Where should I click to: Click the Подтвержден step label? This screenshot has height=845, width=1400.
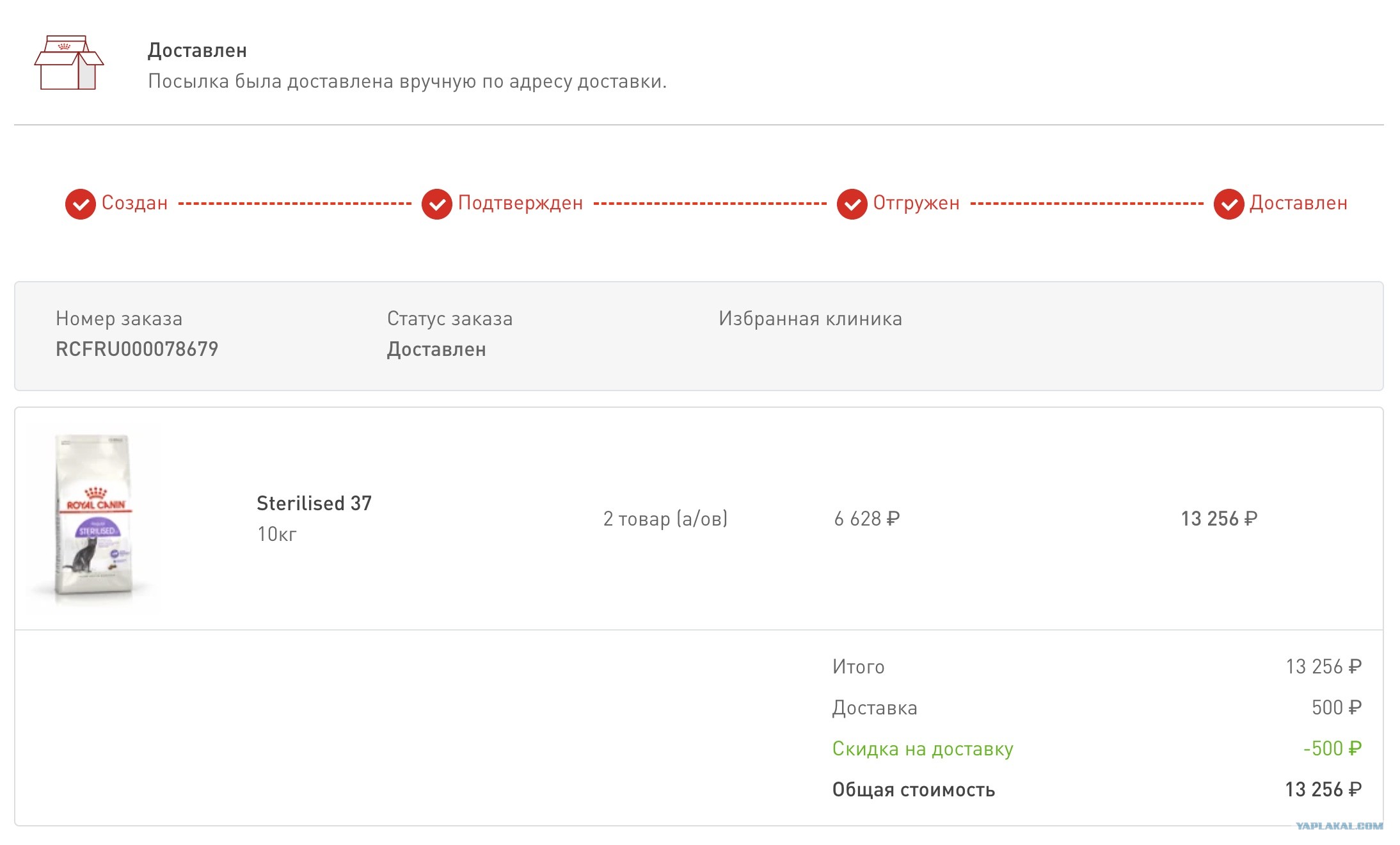[x=521, y=203]
